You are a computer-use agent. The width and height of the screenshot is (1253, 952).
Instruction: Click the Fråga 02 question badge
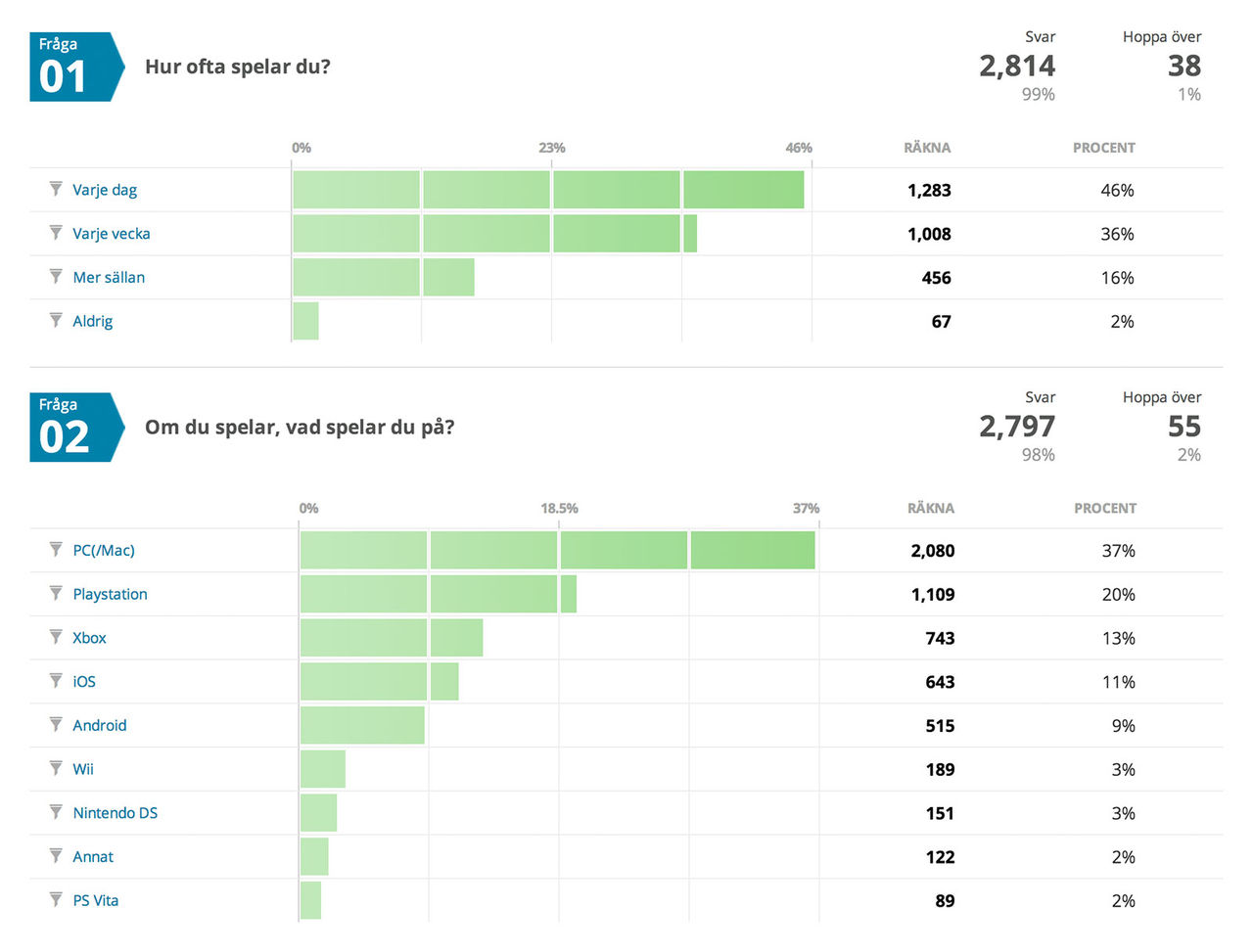[x=73, y=428]
